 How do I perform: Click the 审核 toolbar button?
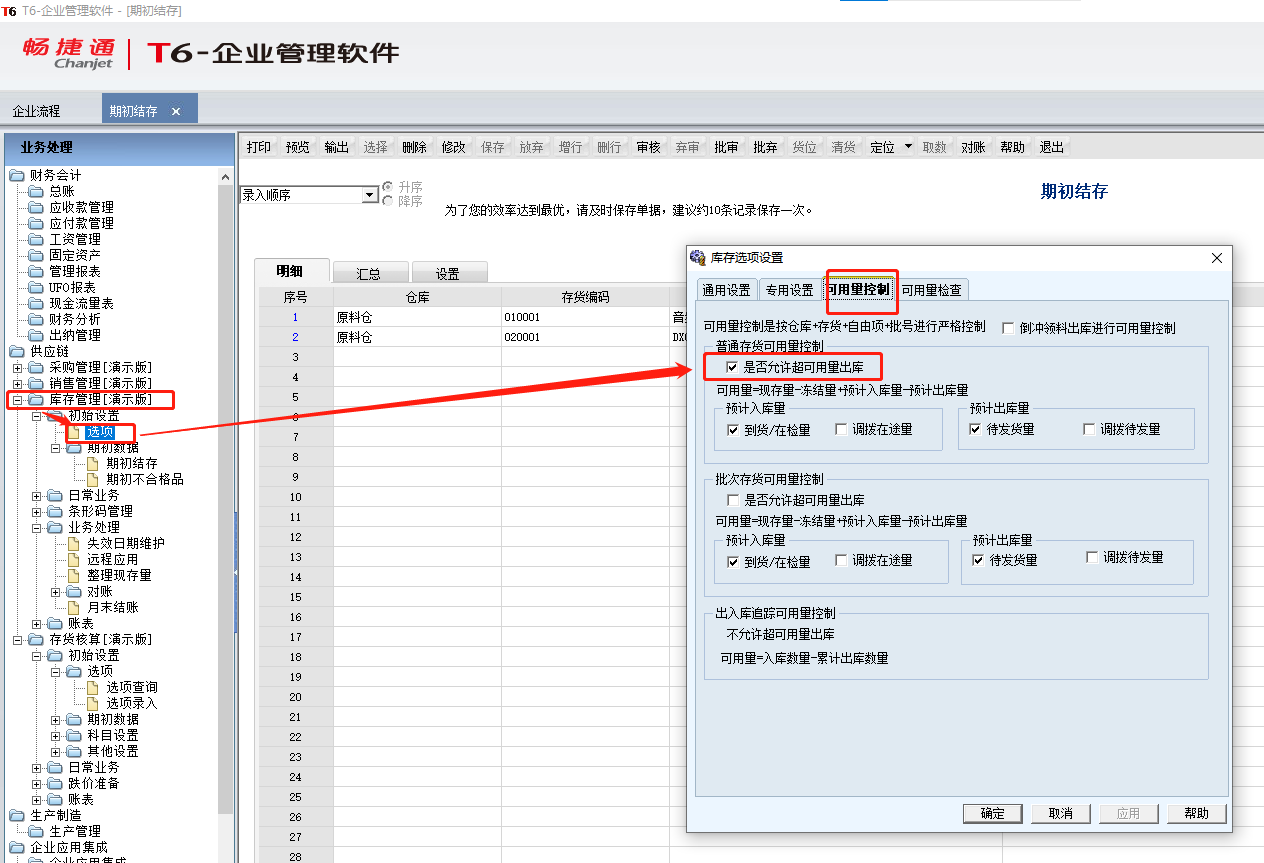pyautogui.click(x=648, y=147)
